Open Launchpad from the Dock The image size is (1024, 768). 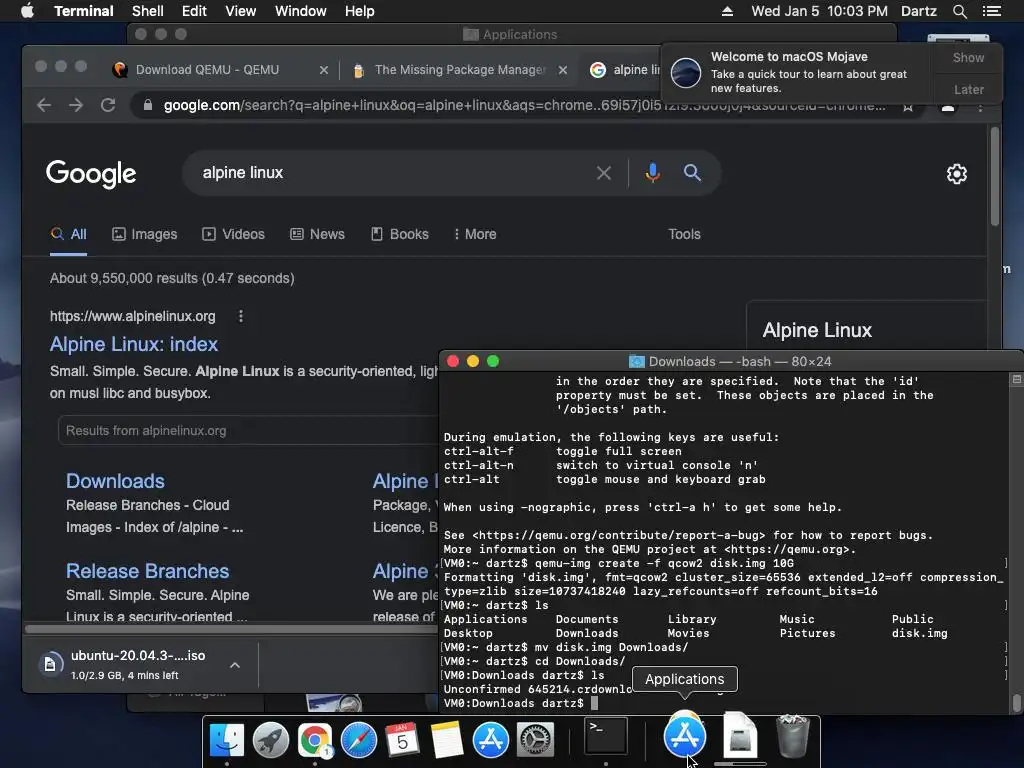coord(270,739)
